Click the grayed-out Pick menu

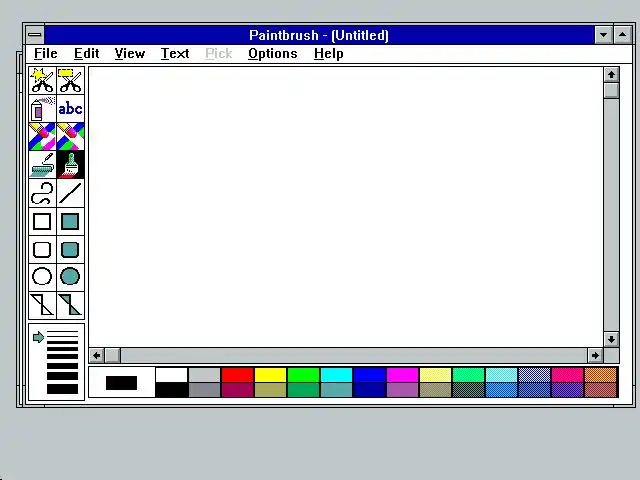pos(219,53)
